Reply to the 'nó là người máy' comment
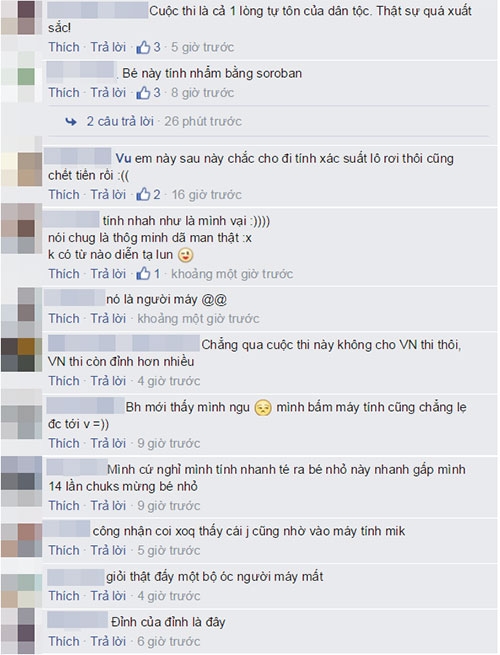 (x=108, y=319)
